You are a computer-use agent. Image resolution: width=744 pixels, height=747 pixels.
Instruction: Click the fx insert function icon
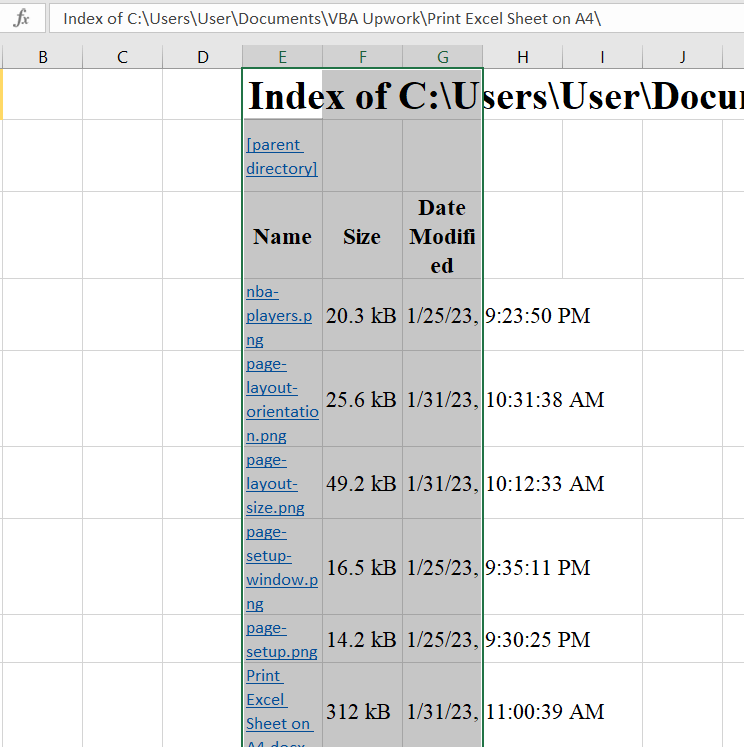click(21, 19)
